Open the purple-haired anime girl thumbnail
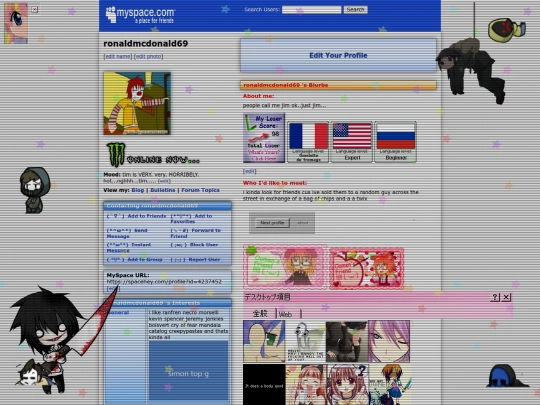 pyautogui.click(x=389, y=341)
